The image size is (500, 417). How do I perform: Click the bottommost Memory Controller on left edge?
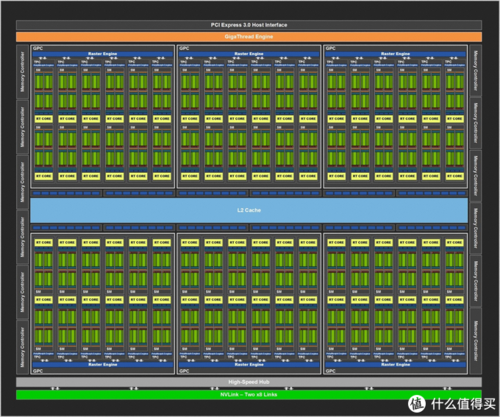(22, 347)
